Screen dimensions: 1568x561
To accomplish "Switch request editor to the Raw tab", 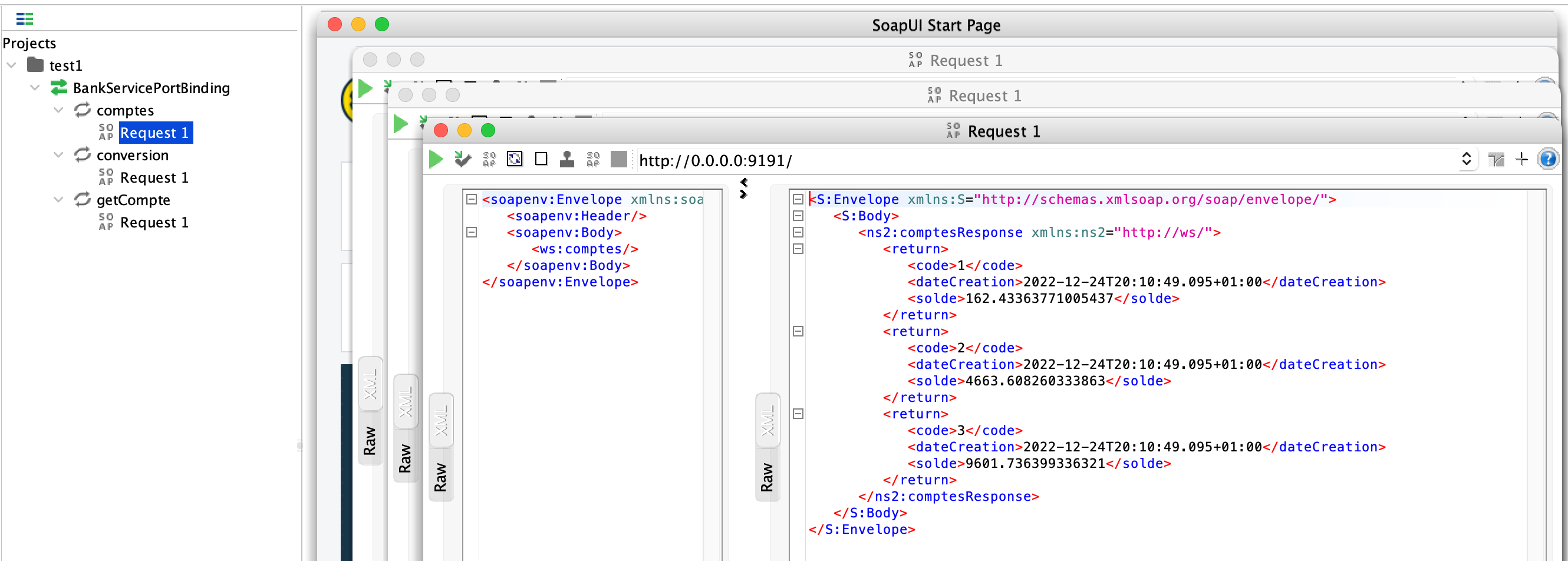I will [441, 476].
